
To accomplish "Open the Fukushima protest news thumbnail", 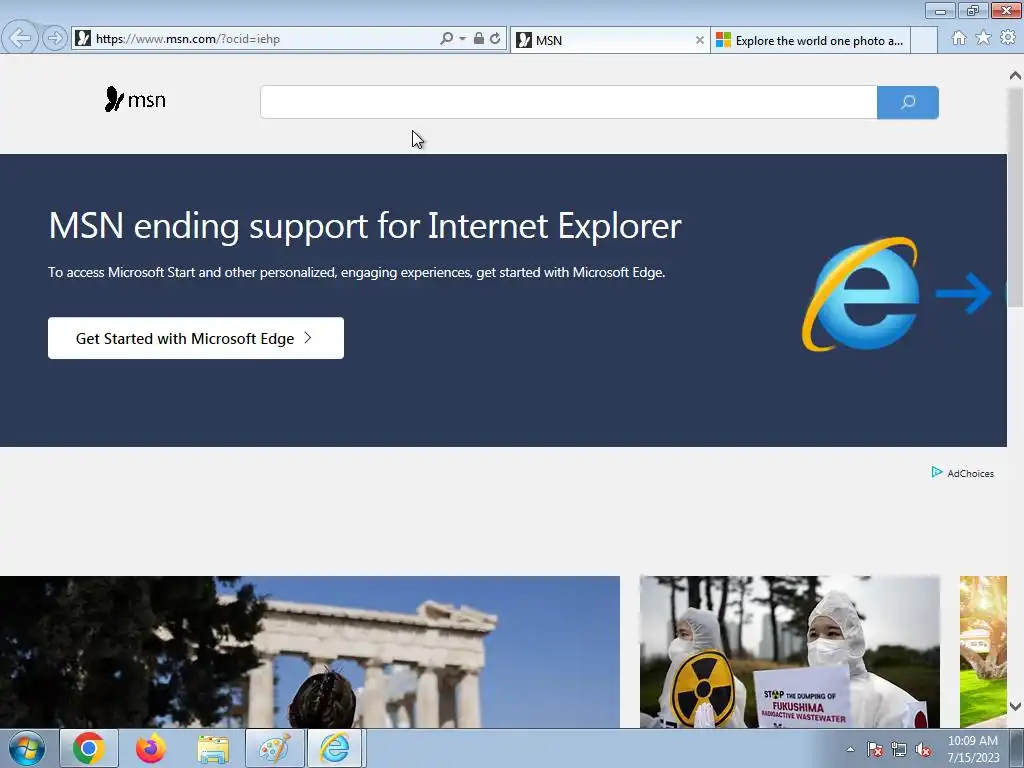I will pos(790,652).
